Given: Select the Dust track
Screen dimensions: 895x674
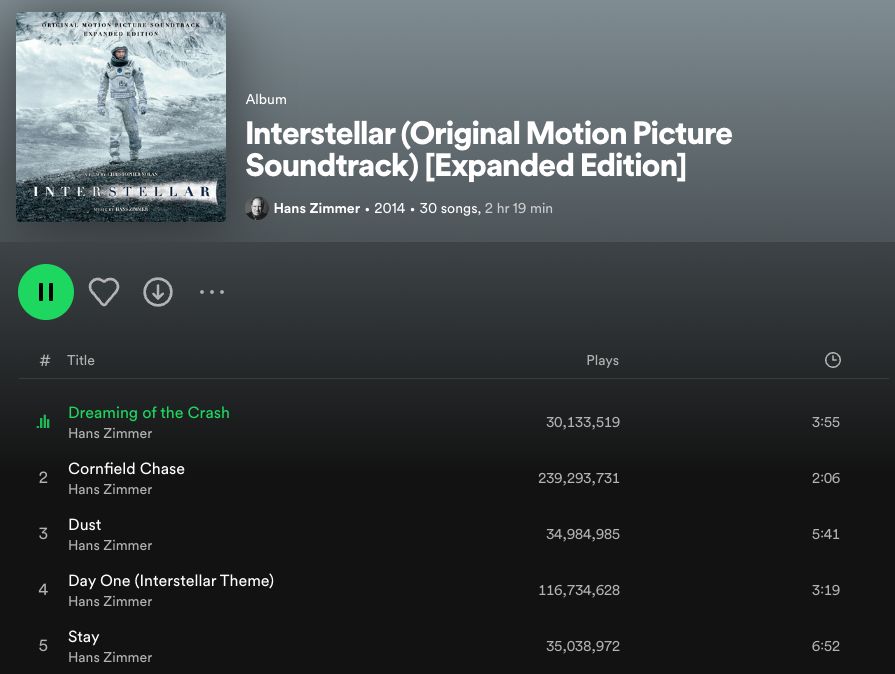Looking at the screenshot, I should [84, 524].
